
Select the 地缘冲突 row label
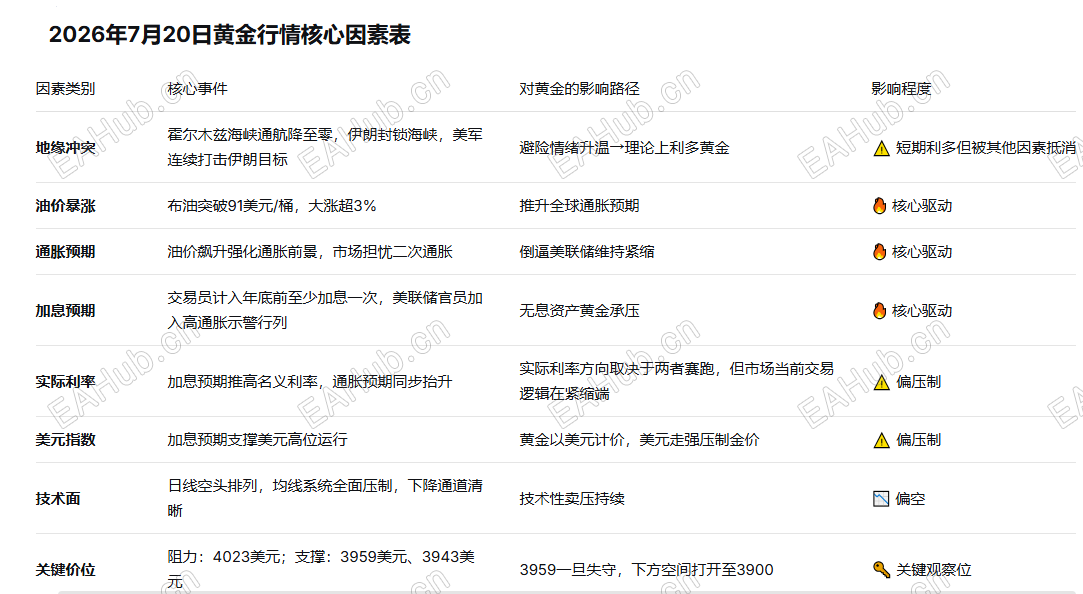pos(65,148)
